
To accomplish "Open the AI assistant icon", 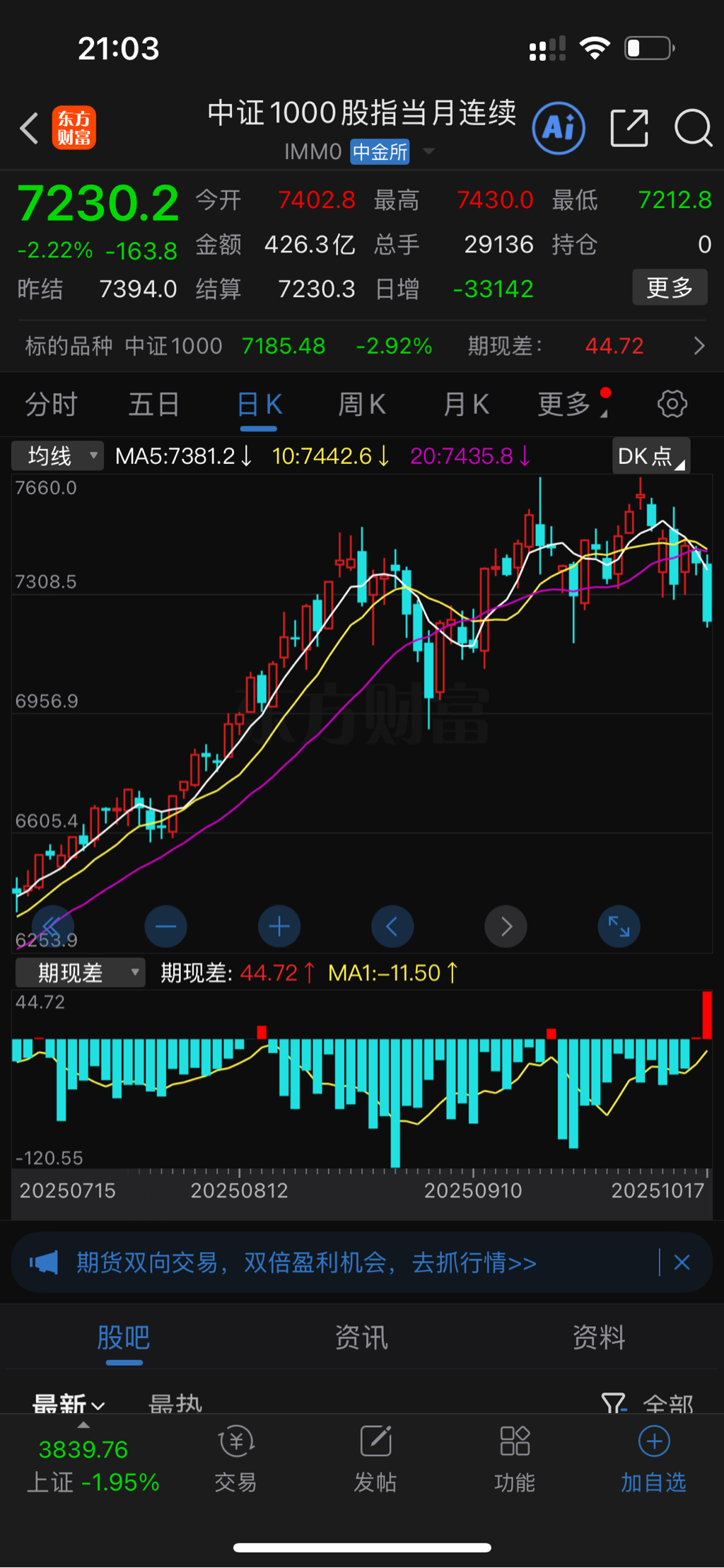I will (x=559, y=129).
